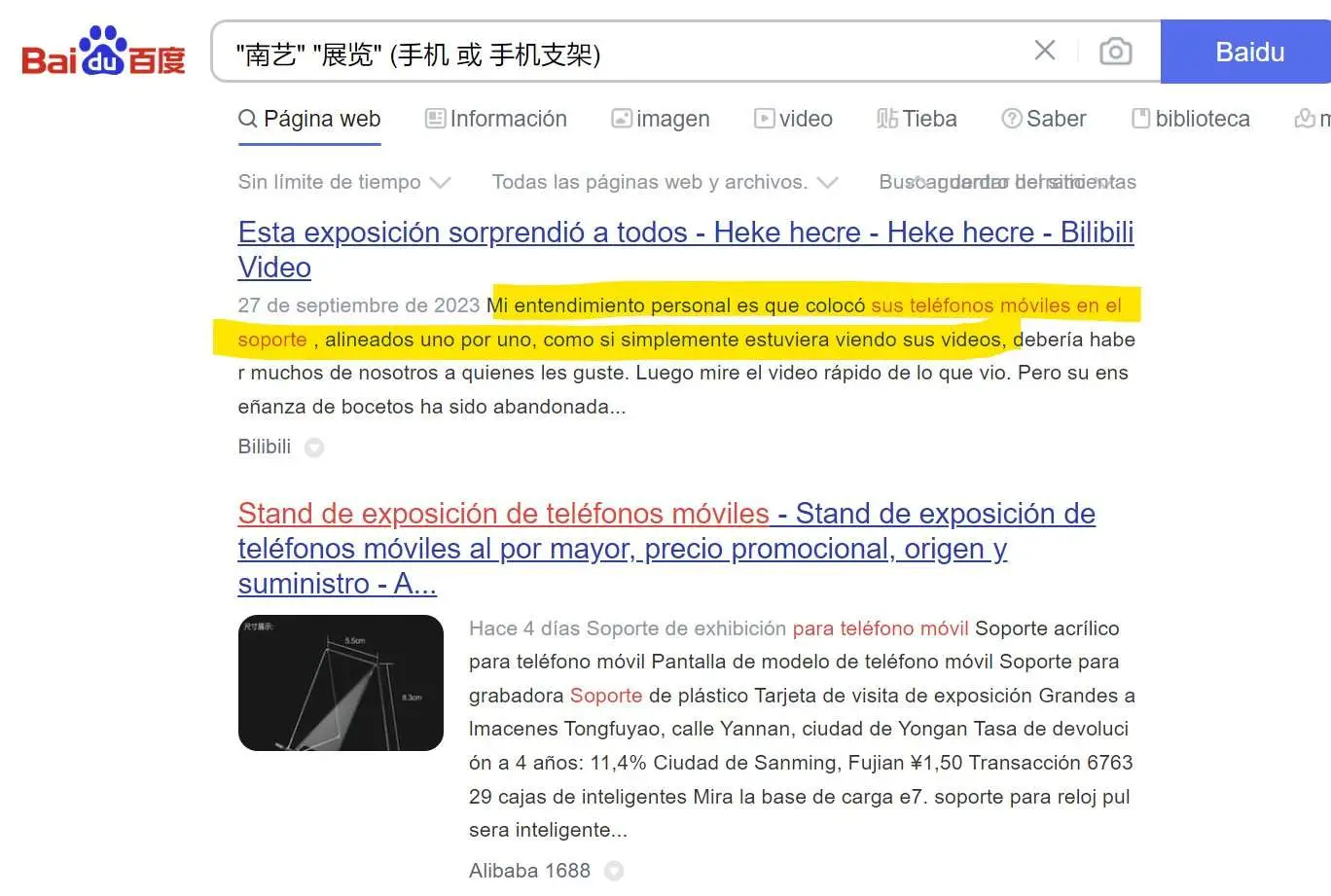The width and height of the screenshot is (1331, 896).
Task: Click the phone stand product thumbnail
Action: click(341, 683)
